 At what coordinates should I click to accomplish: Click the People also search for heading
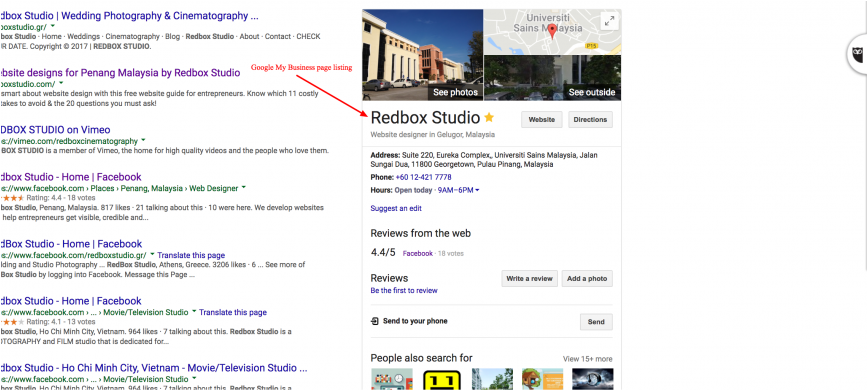click(421, 358)
